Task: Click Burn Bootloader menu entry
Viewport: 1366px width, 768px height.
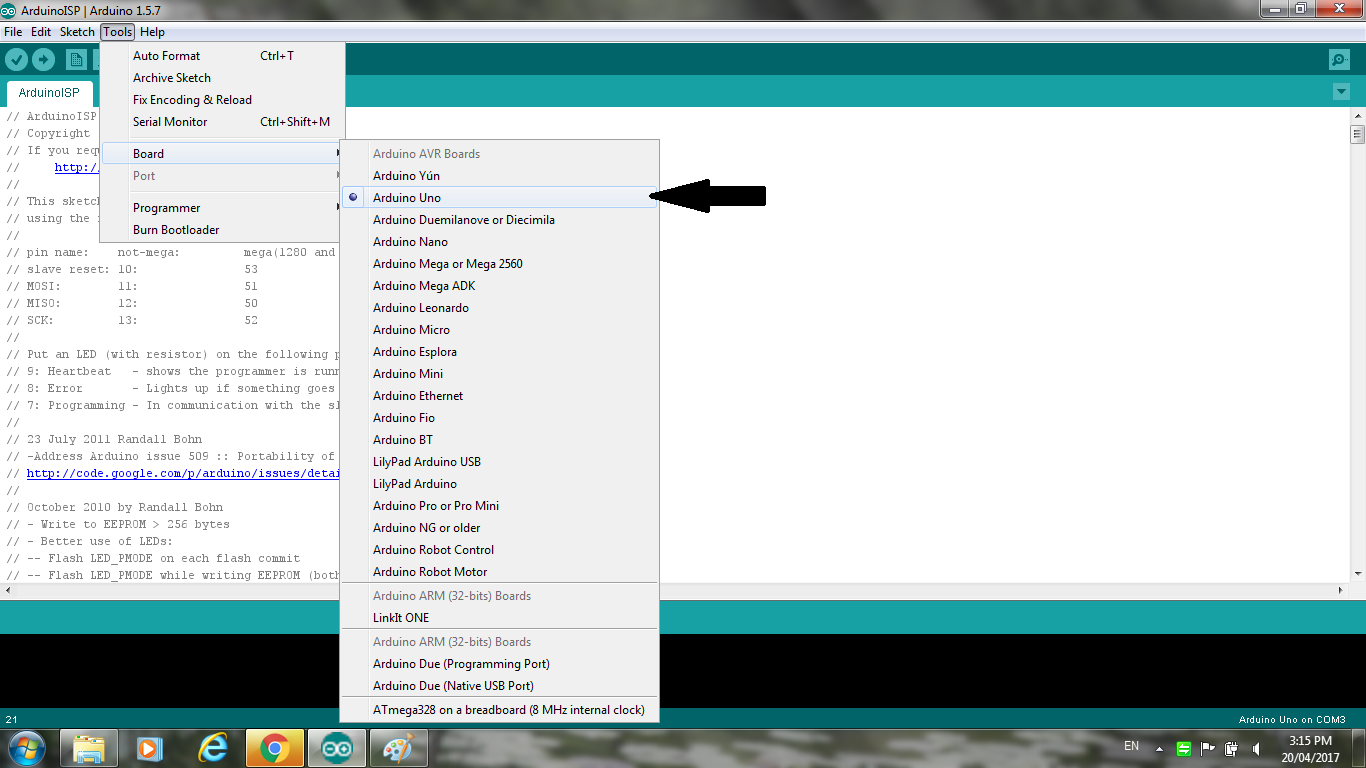Action: 223,230
